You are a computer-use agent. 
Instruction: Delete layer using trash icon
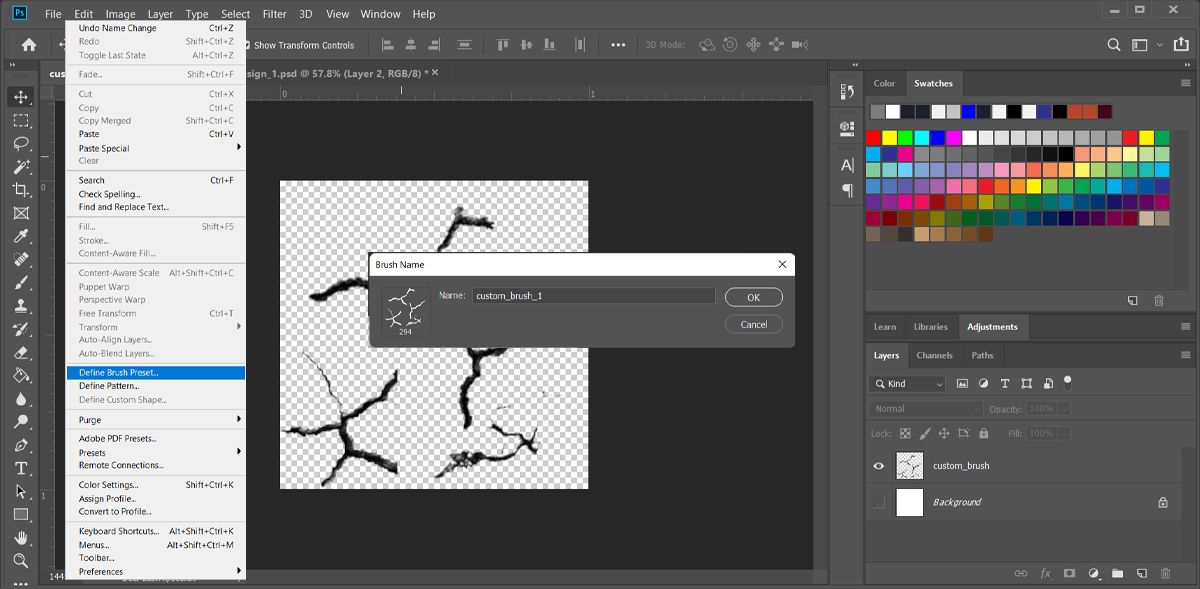point(1165,574)
